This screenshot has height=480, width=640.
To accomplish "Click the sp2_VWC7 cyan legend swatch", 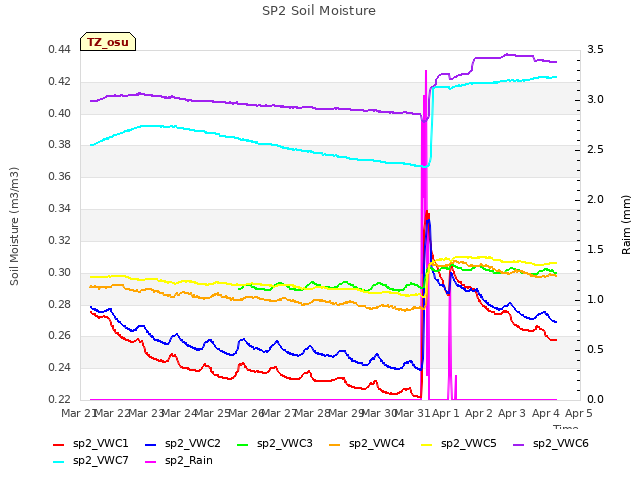I will click(59, 462).
